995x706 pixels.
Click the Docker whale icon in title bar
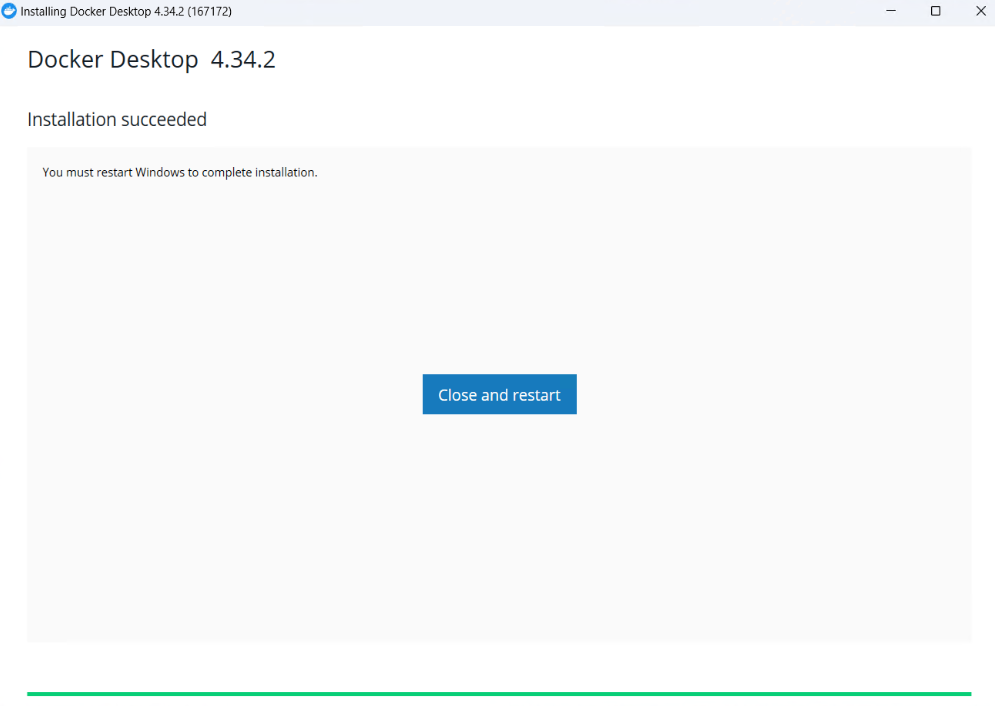click(x=9, y=11)
